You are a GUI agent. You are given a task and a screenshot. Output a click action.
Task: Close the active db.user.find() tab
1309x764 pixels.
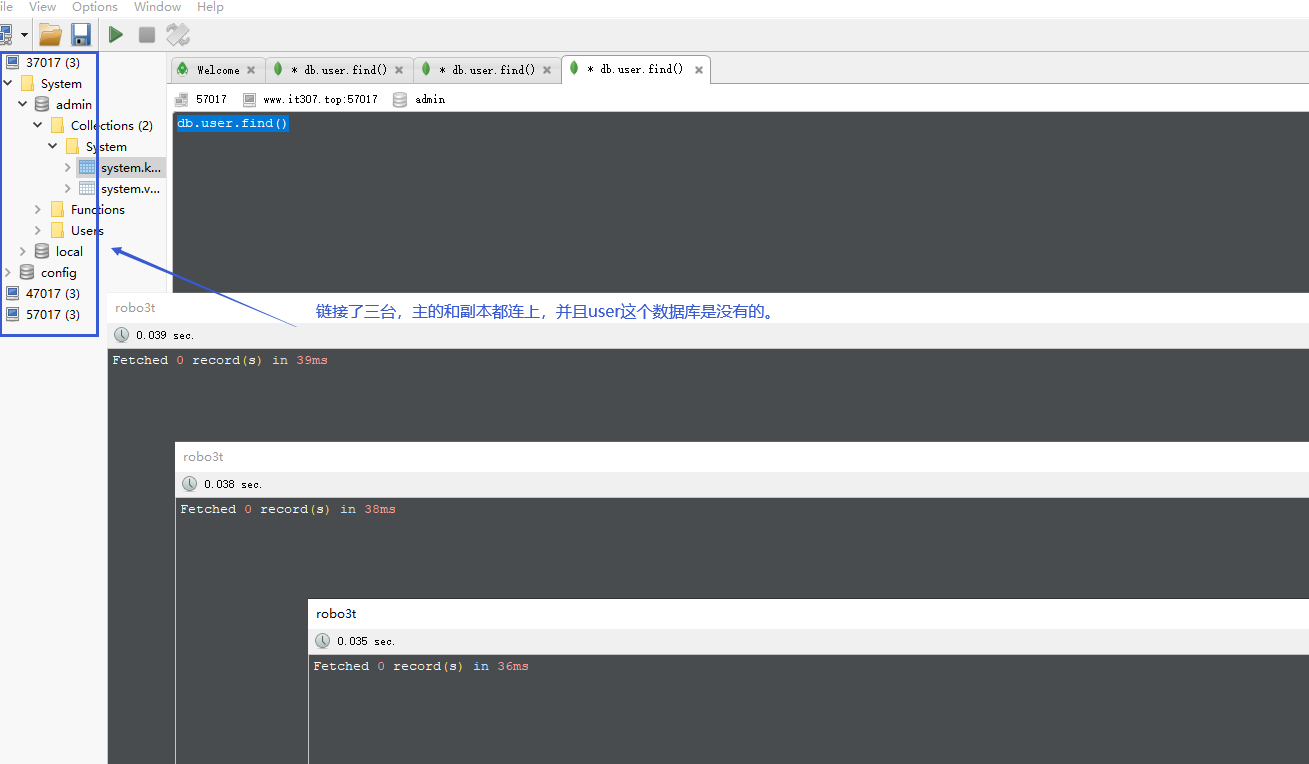(x=699, y=70)
